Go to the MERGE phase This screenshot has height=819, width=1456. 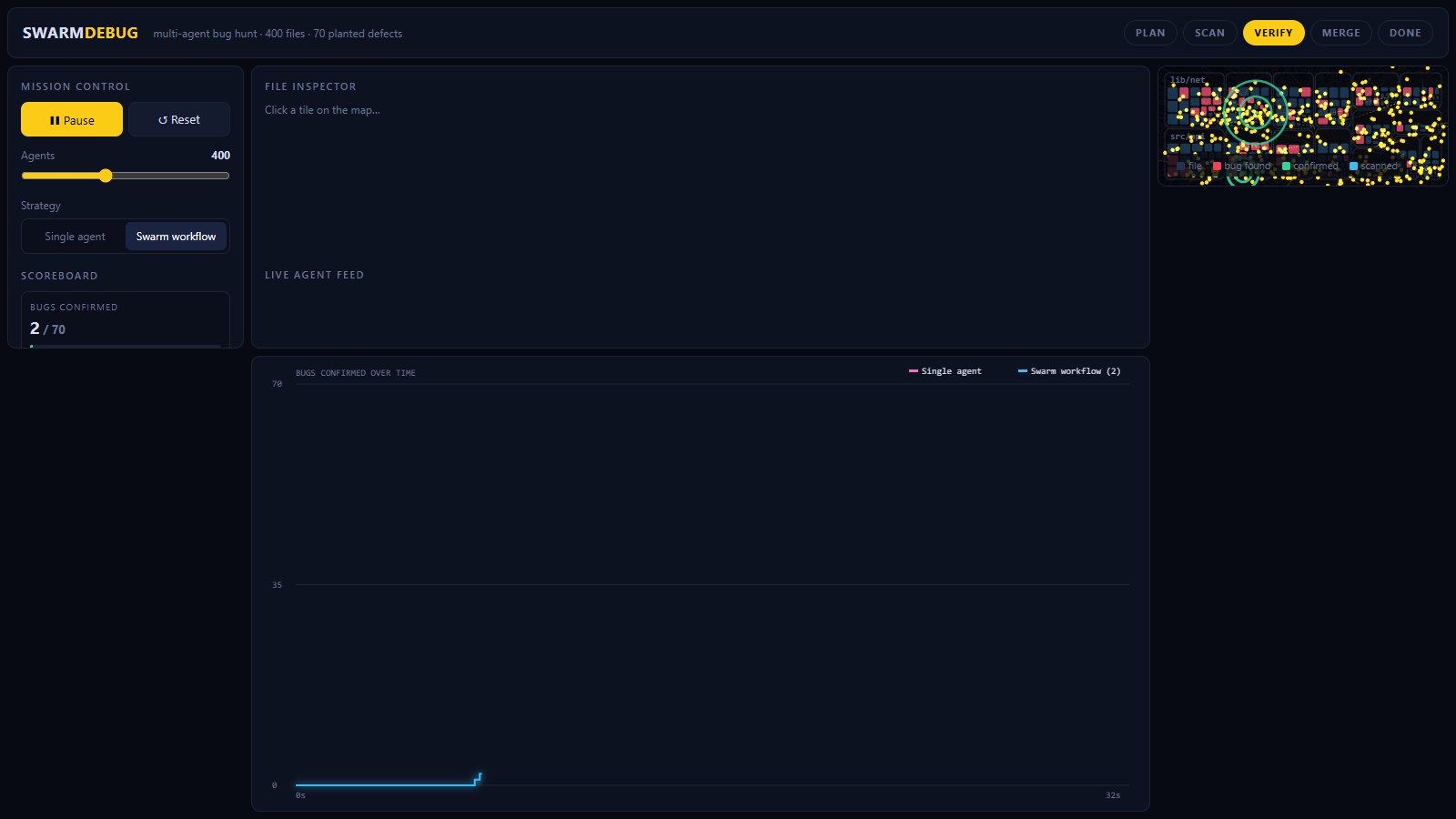pyautogui.click(x=1340, y=33)
